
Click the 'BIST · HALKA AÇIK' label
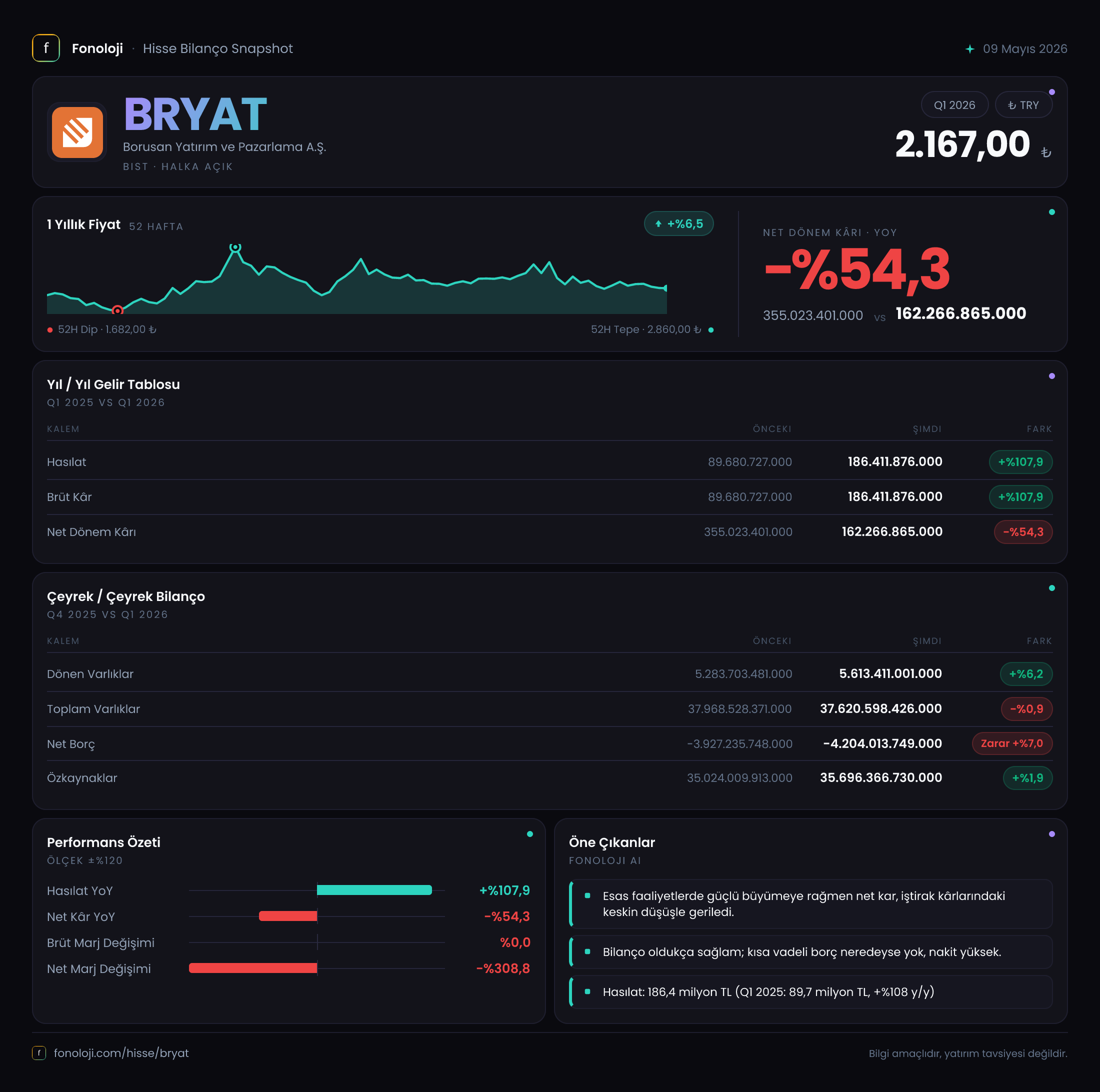point(177,166)
